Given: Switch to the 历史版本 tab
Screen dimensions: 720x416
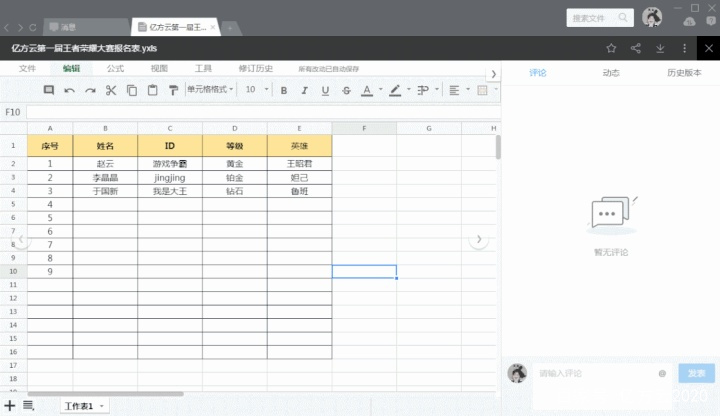Looking at the screenshot, I should [684, 73].
